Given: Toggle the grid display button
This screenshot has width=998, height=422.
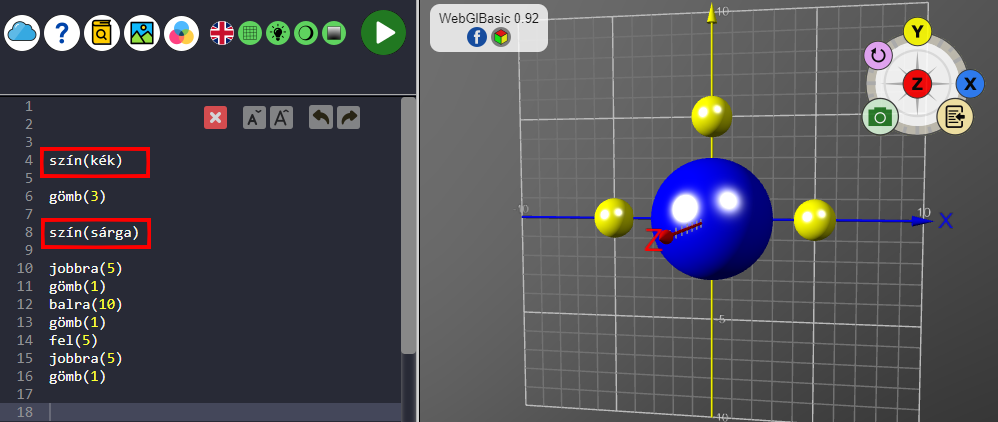Looking at the screenshot, I should [250, 33].
